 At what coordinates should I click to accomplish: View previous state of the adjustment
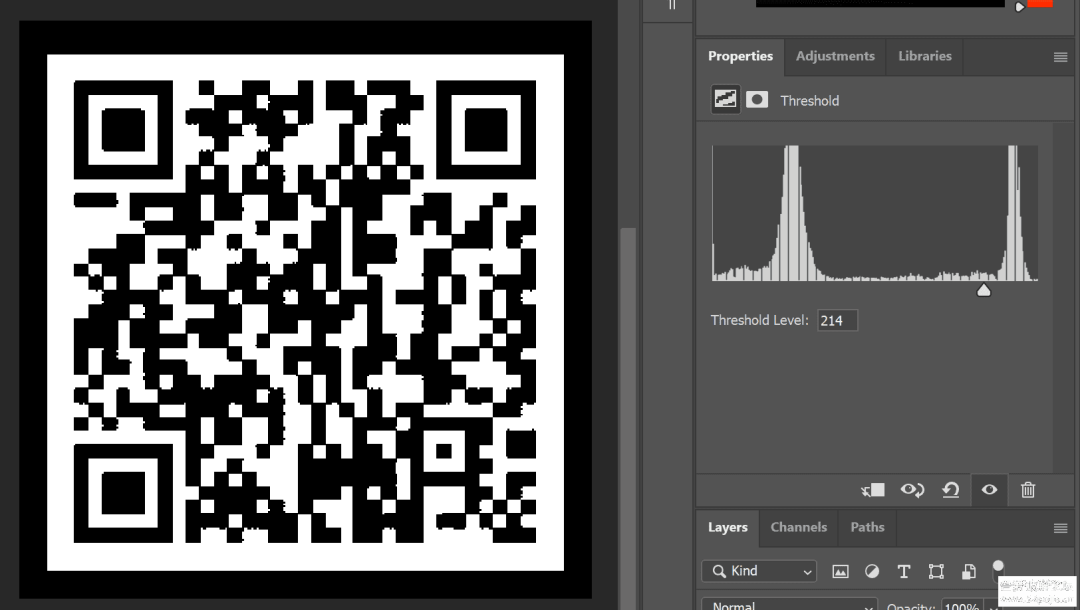(x=912, y=490)
